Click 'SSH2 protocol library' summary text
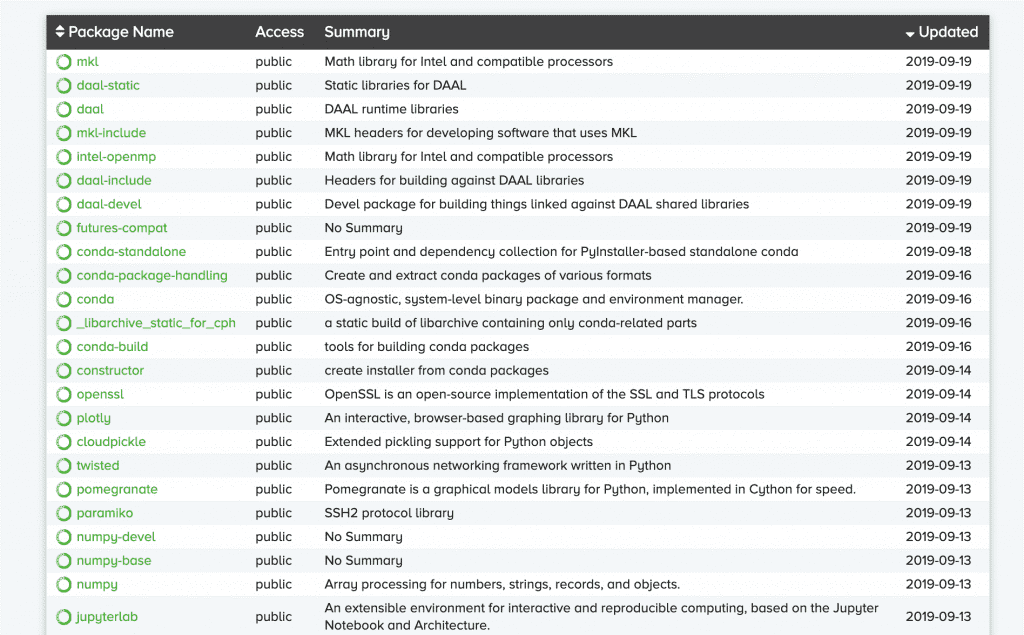 [389, 513]
